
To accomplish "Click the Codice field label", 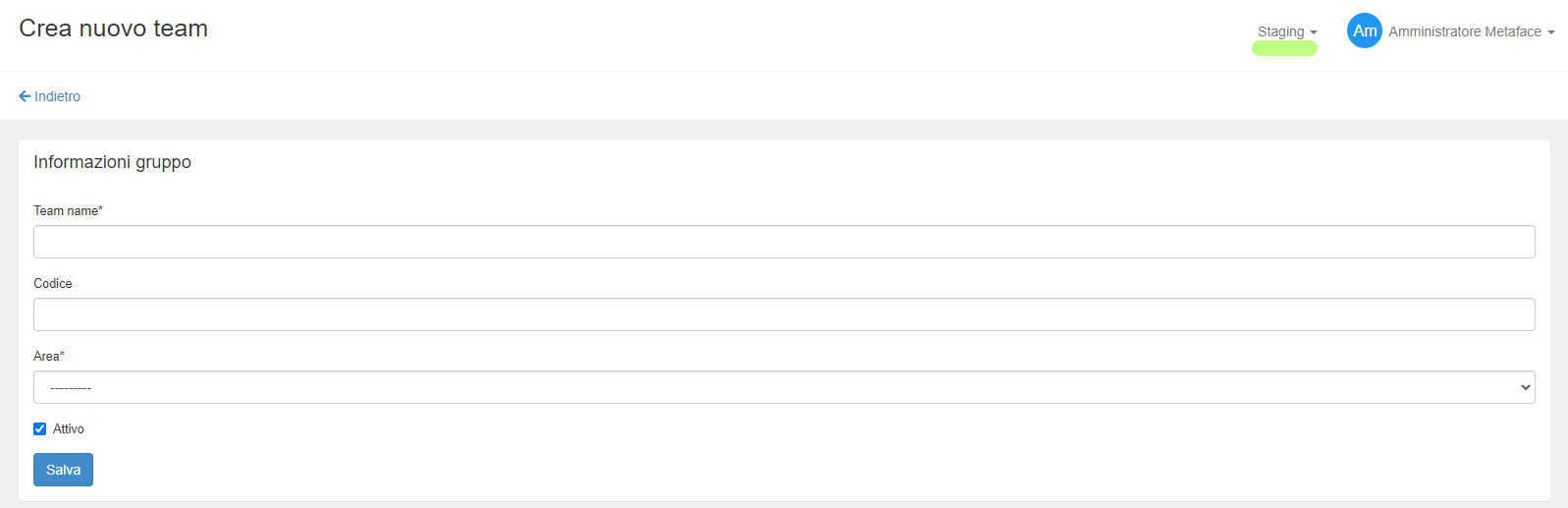I will tap(53, 284).
